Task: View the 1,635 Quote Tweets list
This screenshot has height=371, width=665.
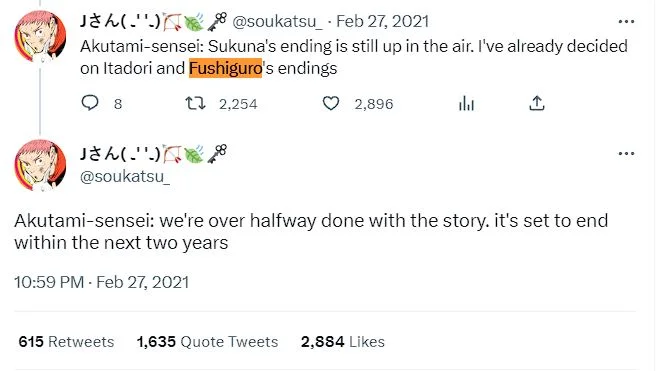Action: click(x=207, y=342)
